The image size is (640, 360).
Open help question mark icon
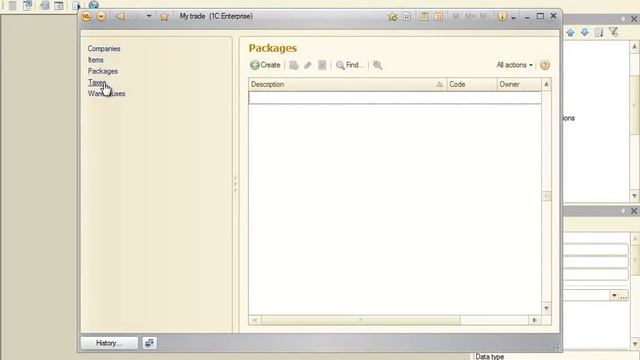(x=545, y=65)
